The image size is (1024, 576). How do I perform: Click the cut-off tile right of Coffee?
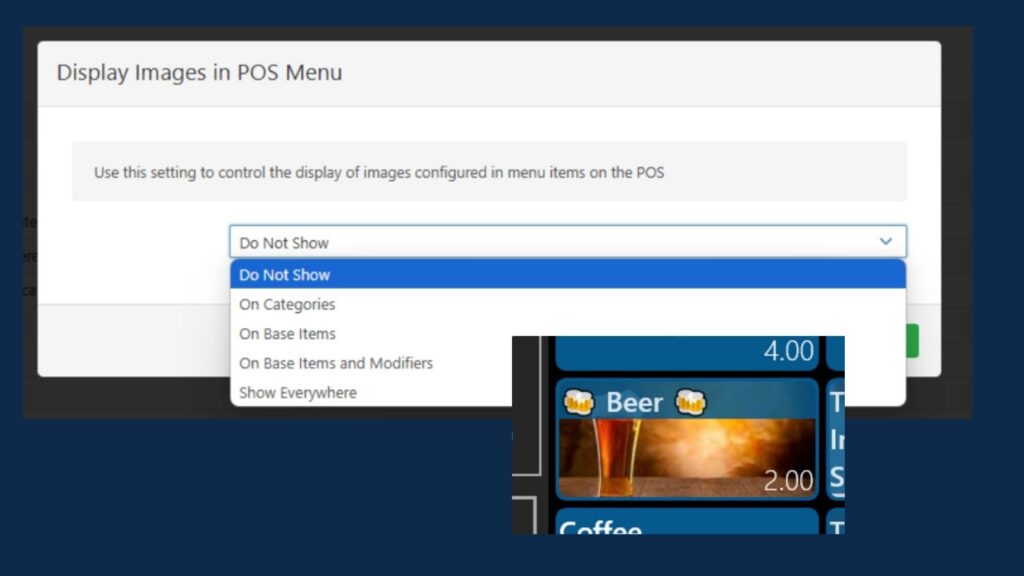pos(835,524)
